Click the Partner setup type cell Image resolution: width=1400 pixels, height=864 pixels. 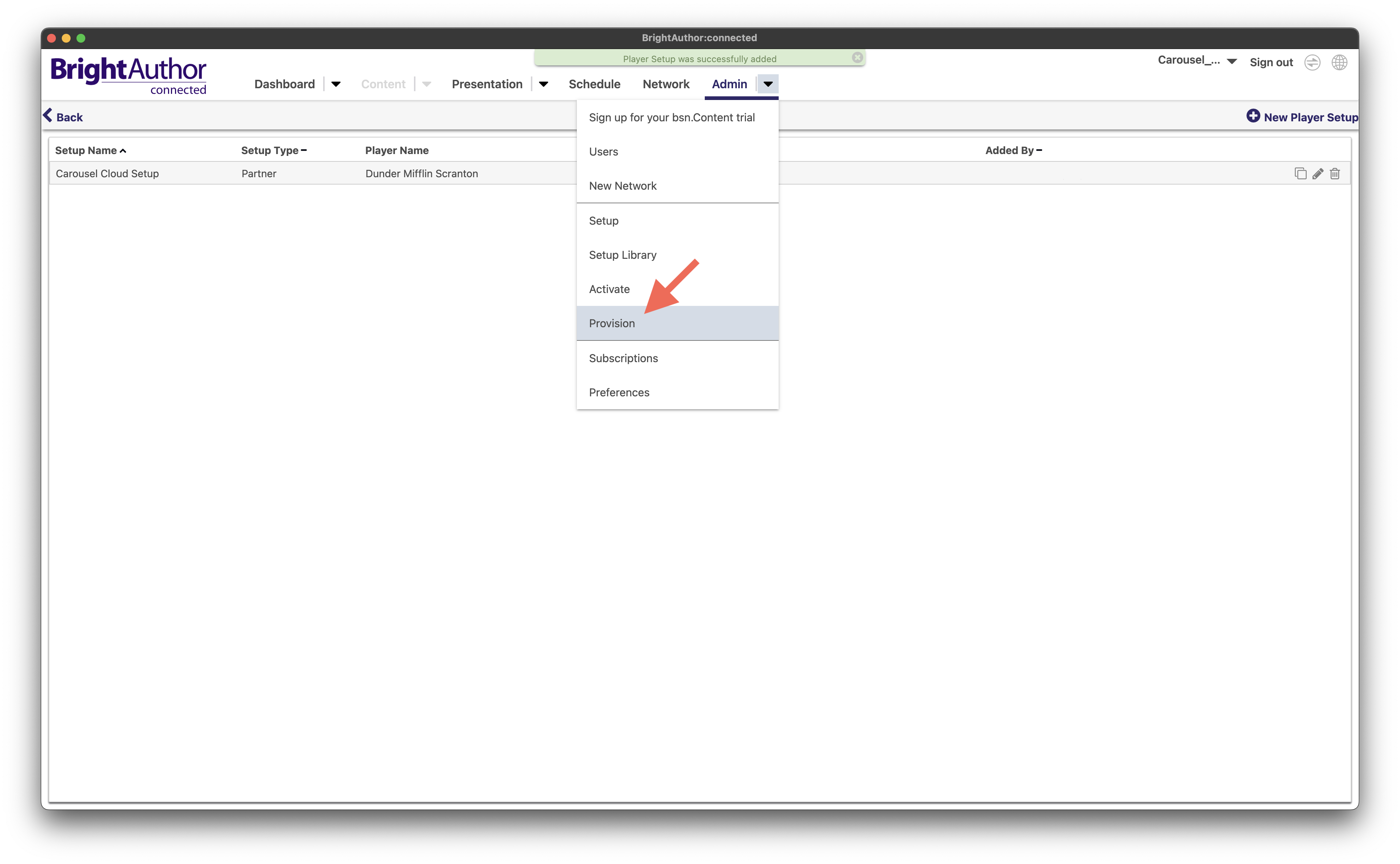(259, 174)
